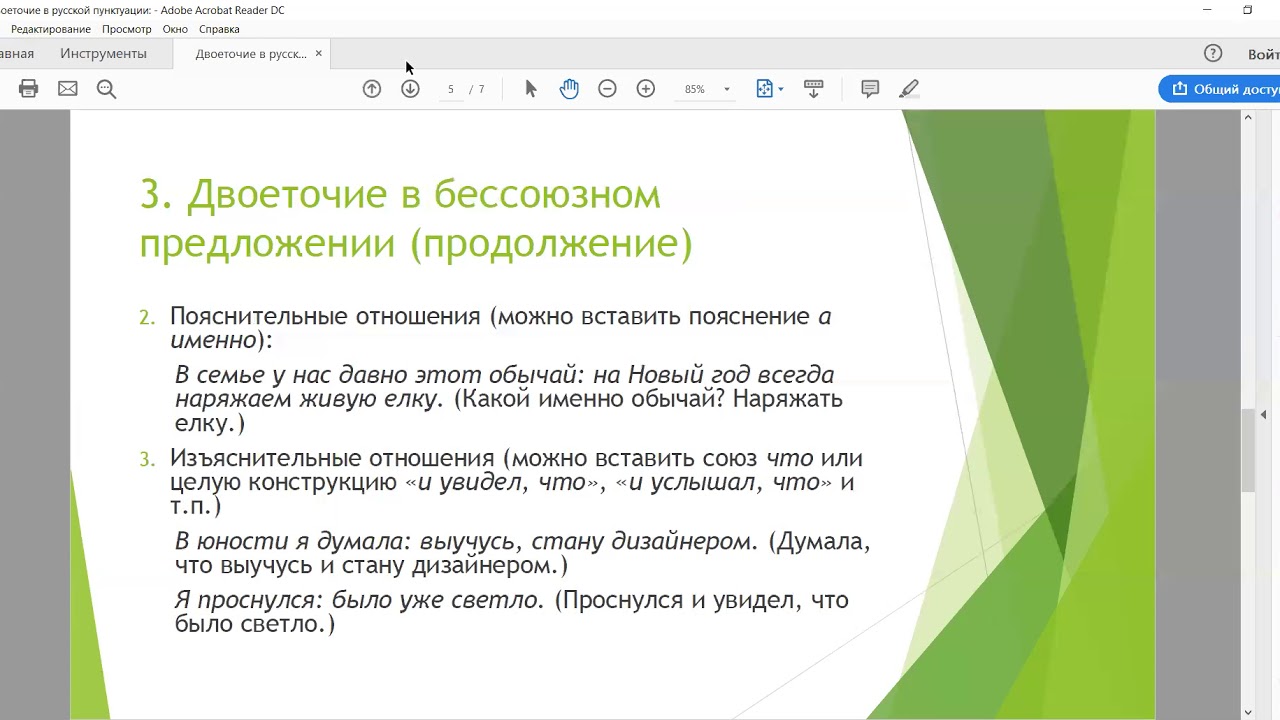Click the Общий доступ button

point(1220,89)
